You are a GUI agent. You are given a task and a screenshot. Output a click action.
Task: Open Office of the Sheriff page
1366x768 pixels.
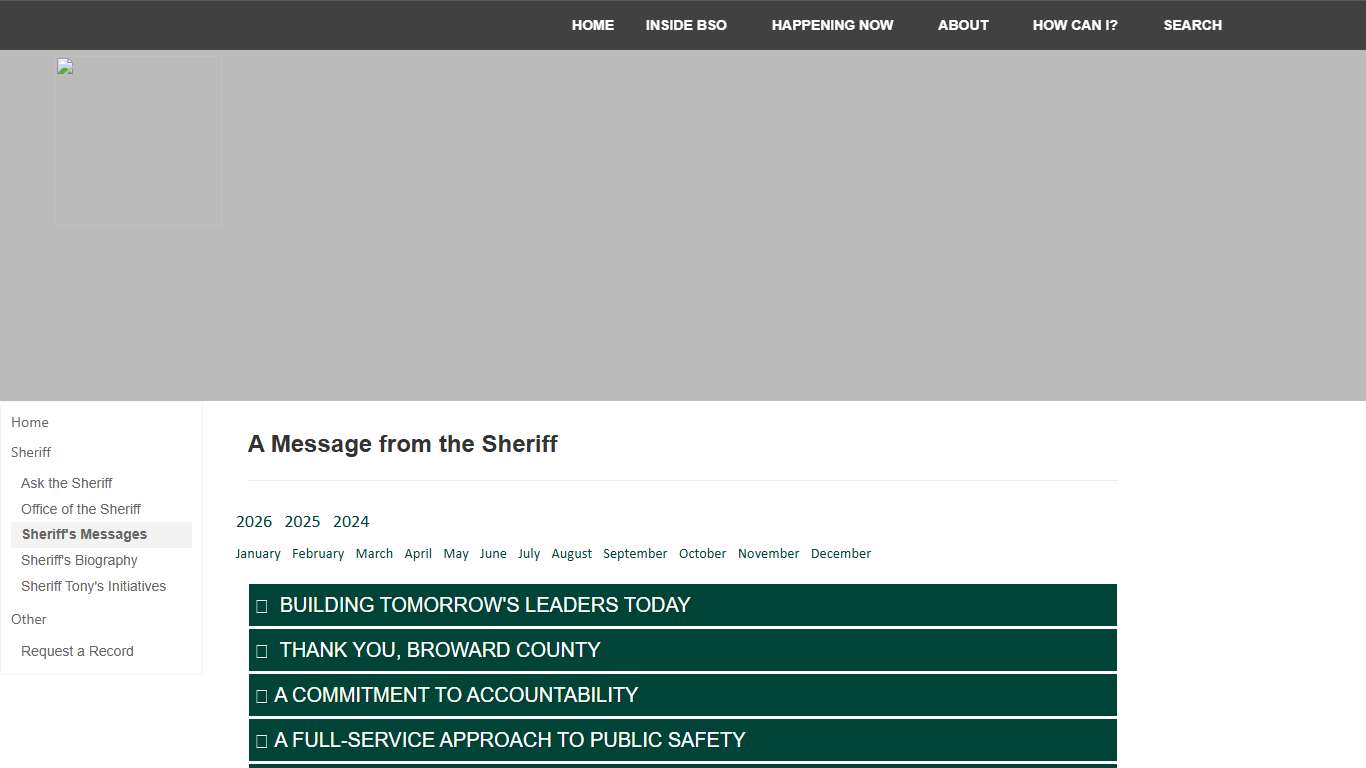(x=80, y=509)
